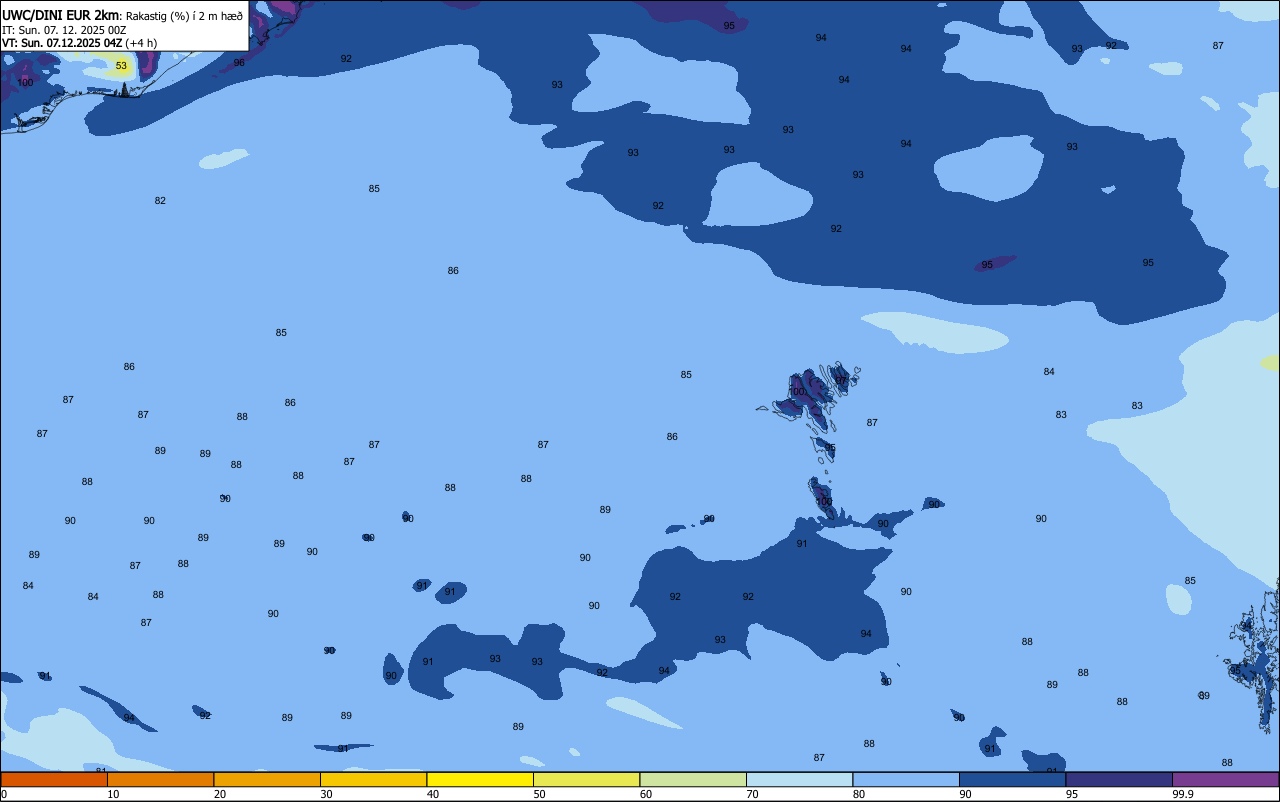The image size is (1280, 802).
Task: Click the '60' legend scale label
Action: (646, 794)
